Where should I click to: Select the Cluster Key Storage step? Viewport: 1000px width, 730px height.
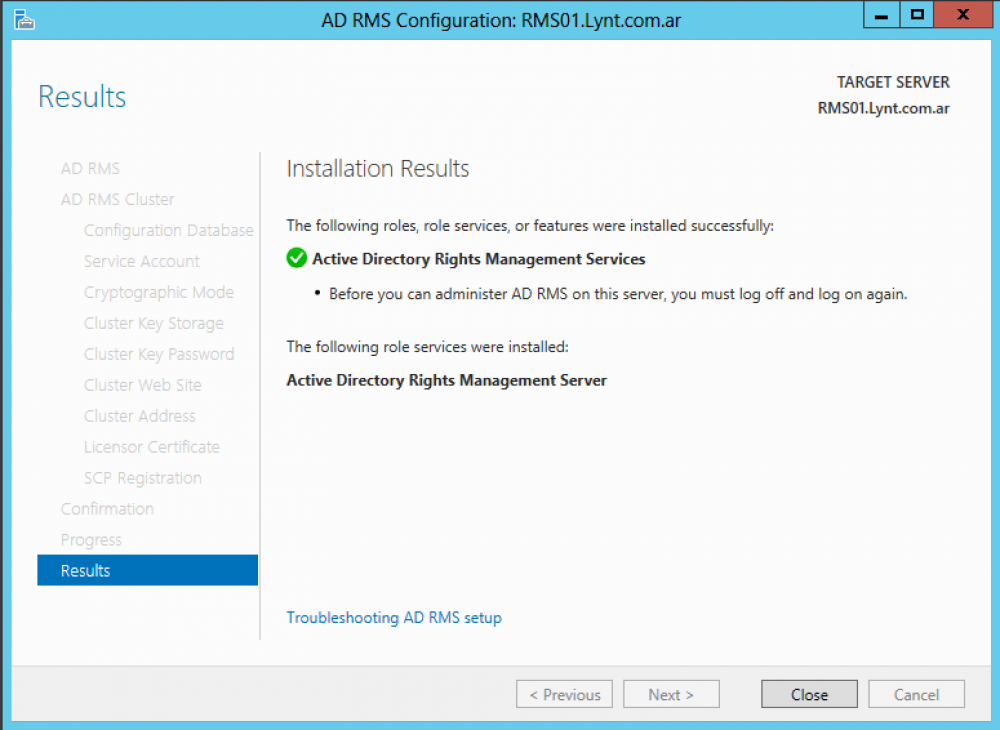coord(154,323)
